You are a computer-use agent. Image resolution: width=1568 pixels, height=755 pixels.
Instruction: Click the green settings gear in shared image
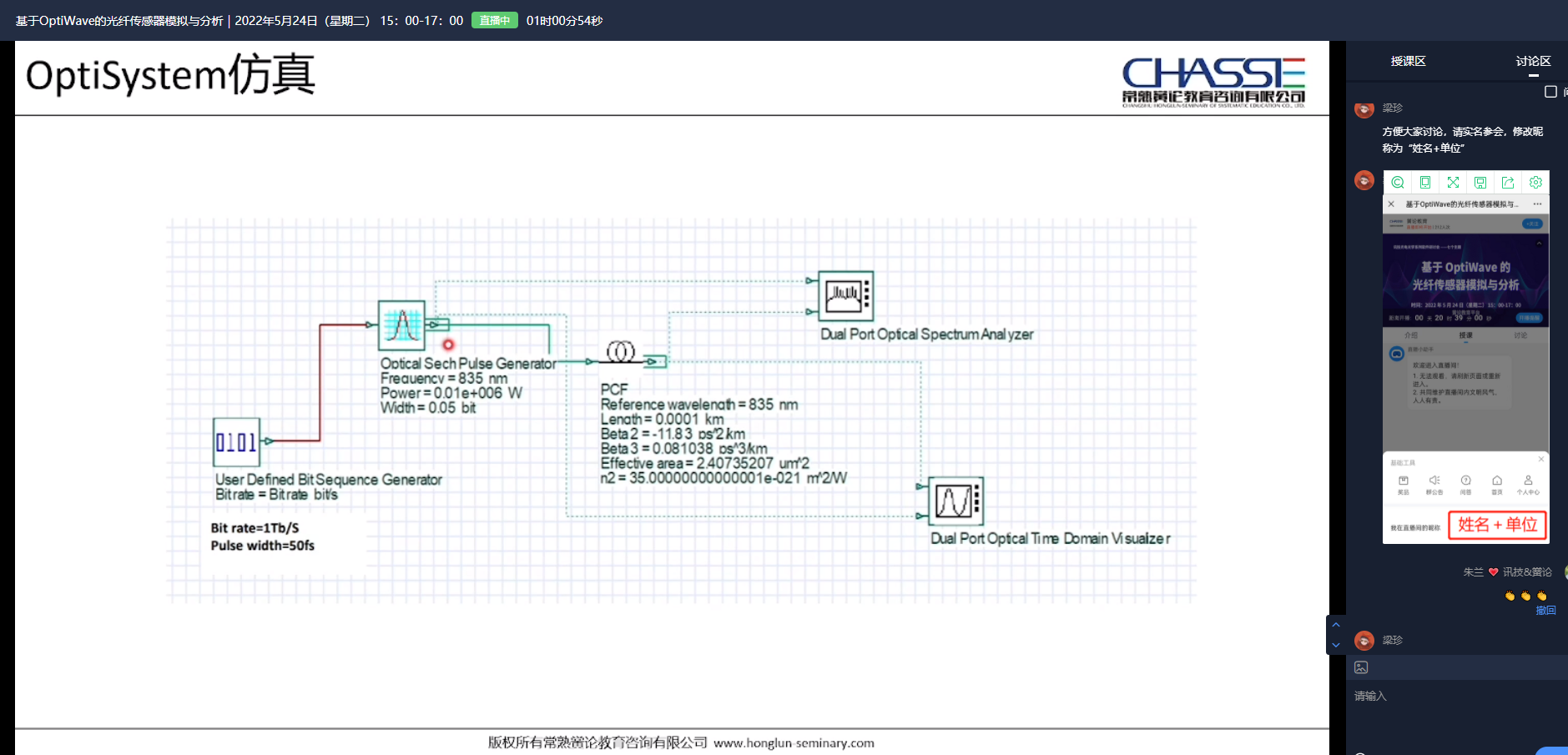(1535, 183)
